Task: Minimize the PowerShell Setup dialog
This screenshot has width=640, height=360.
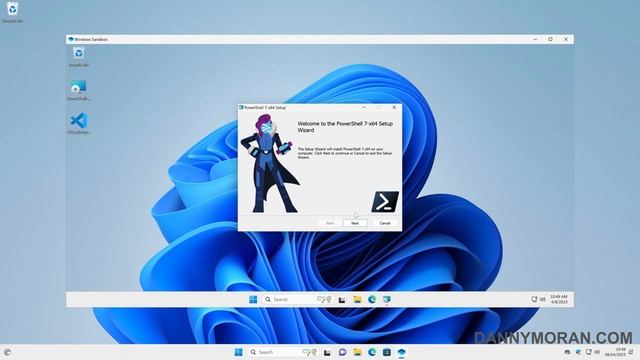Action: (364, 107)
